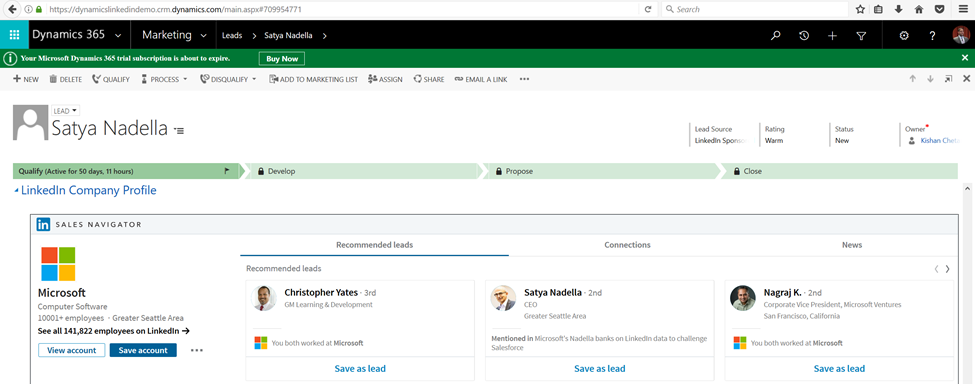975x384 pixels.
Task: Select the Develop process stage
Action: [364, 171]
